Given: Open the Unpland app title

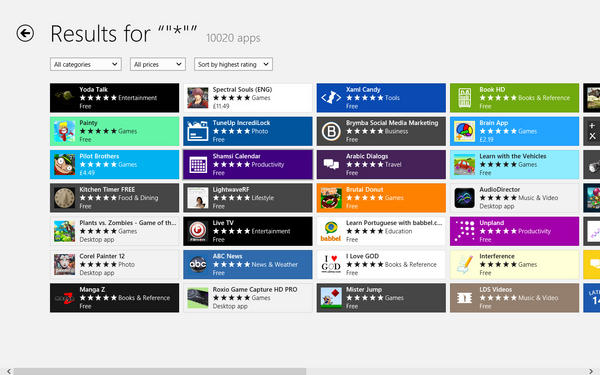Looking at the screenshot, I should coord(491,223).
